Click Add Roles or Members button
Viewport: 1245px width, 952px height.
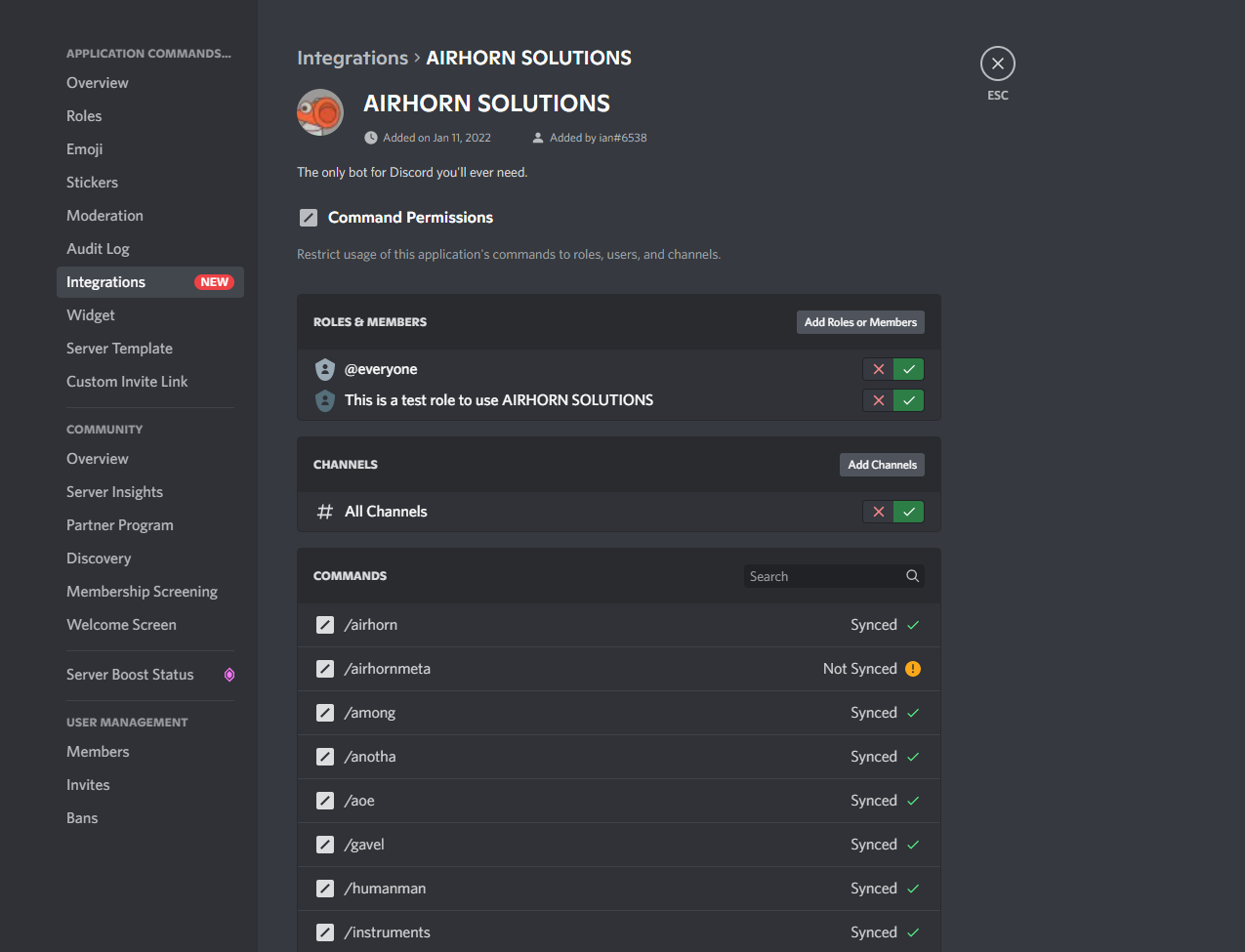860,322
